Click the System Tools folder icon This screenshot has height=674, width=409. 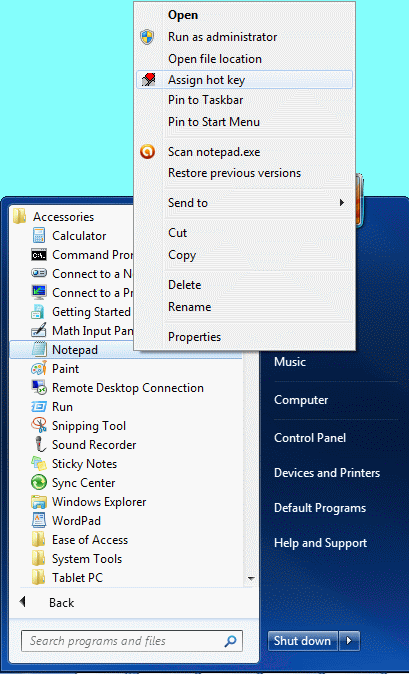point(39,559)
